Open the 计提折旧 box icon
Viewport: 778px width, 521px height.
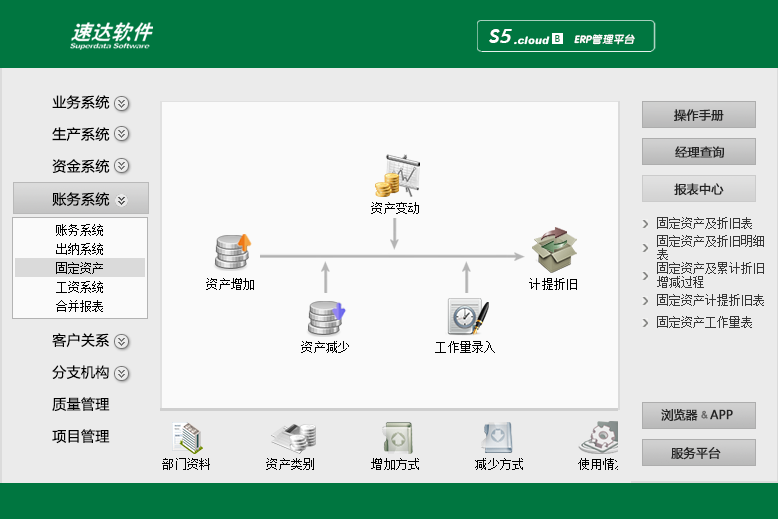point(554,250)
